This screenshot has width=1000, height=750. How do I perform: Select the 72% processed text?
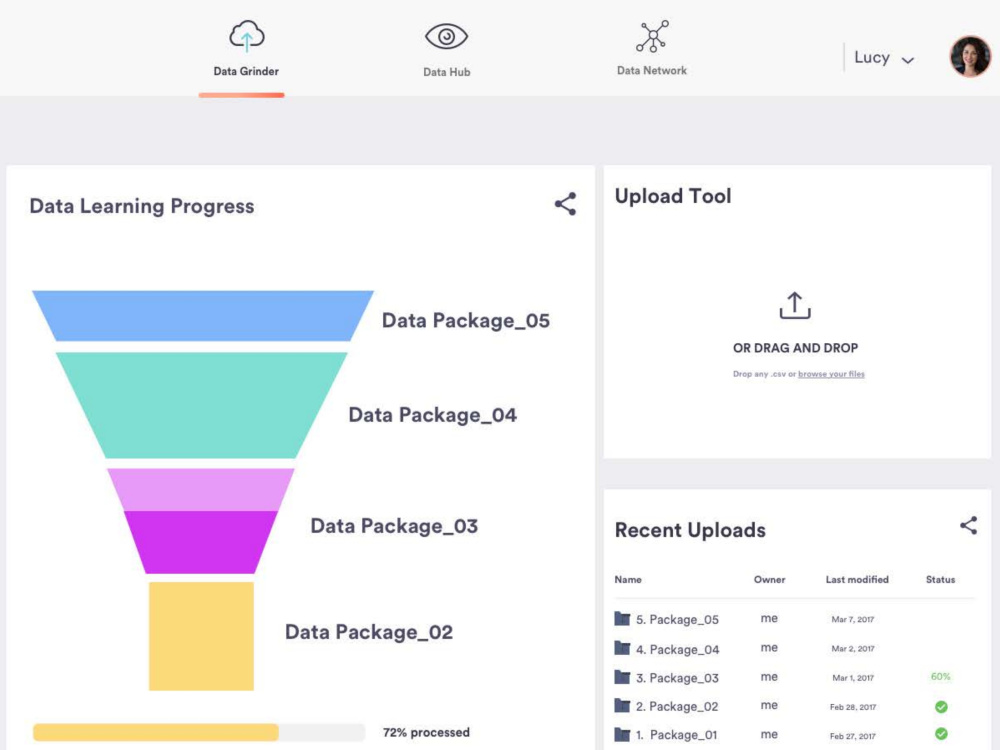(426, 732)
